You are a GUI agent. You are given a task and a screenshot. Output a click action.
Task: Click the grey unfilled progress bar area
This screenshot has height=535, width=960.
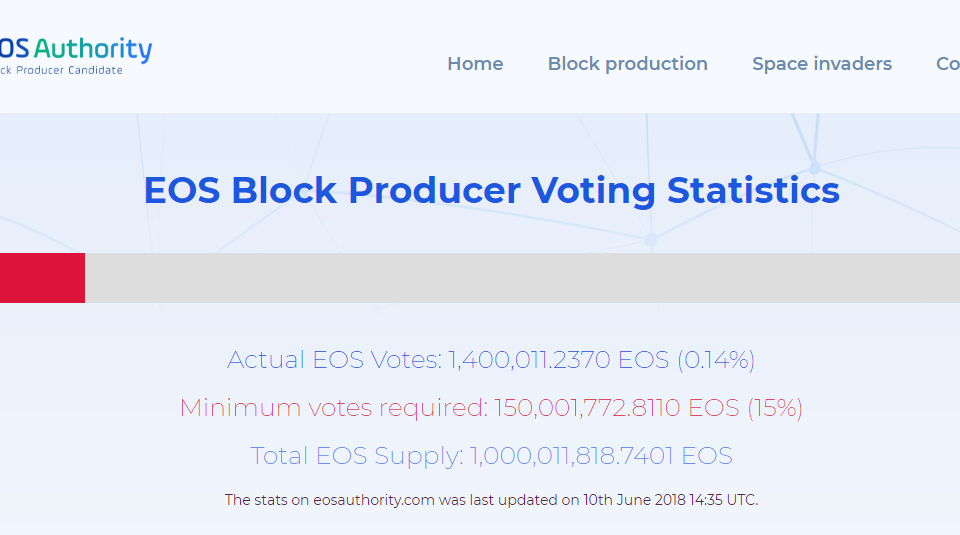tap(522, 278)
